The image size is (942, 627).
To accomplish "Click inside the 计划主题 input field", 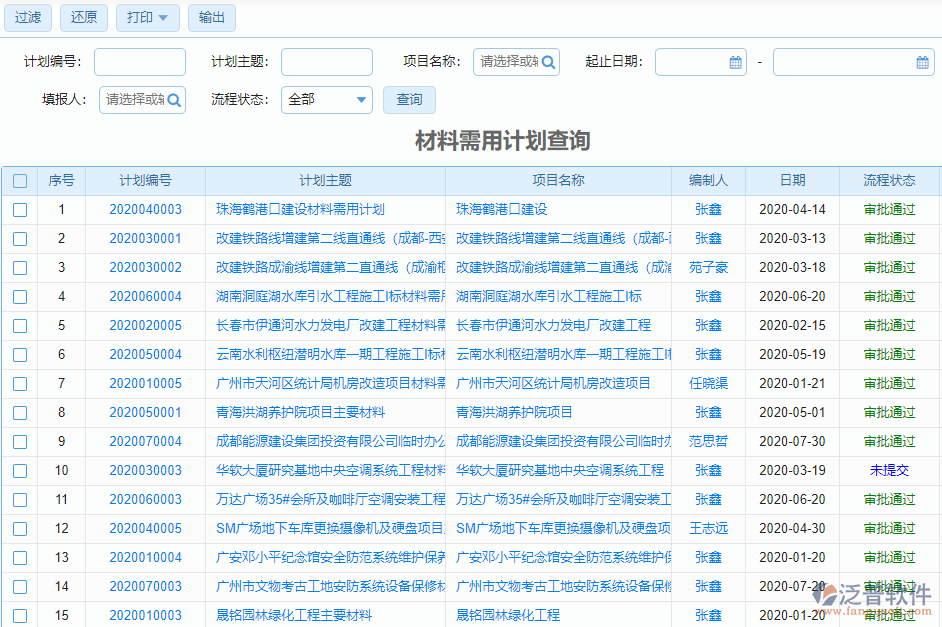I will (326, 61).
